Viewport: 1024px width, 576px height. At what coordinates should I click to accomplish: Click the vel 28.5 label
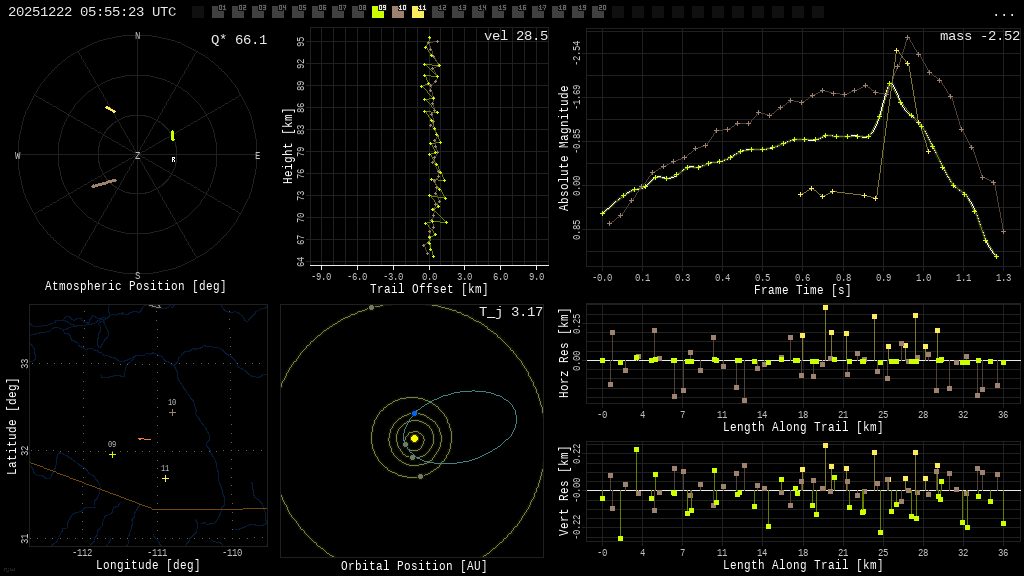(515, 36)
